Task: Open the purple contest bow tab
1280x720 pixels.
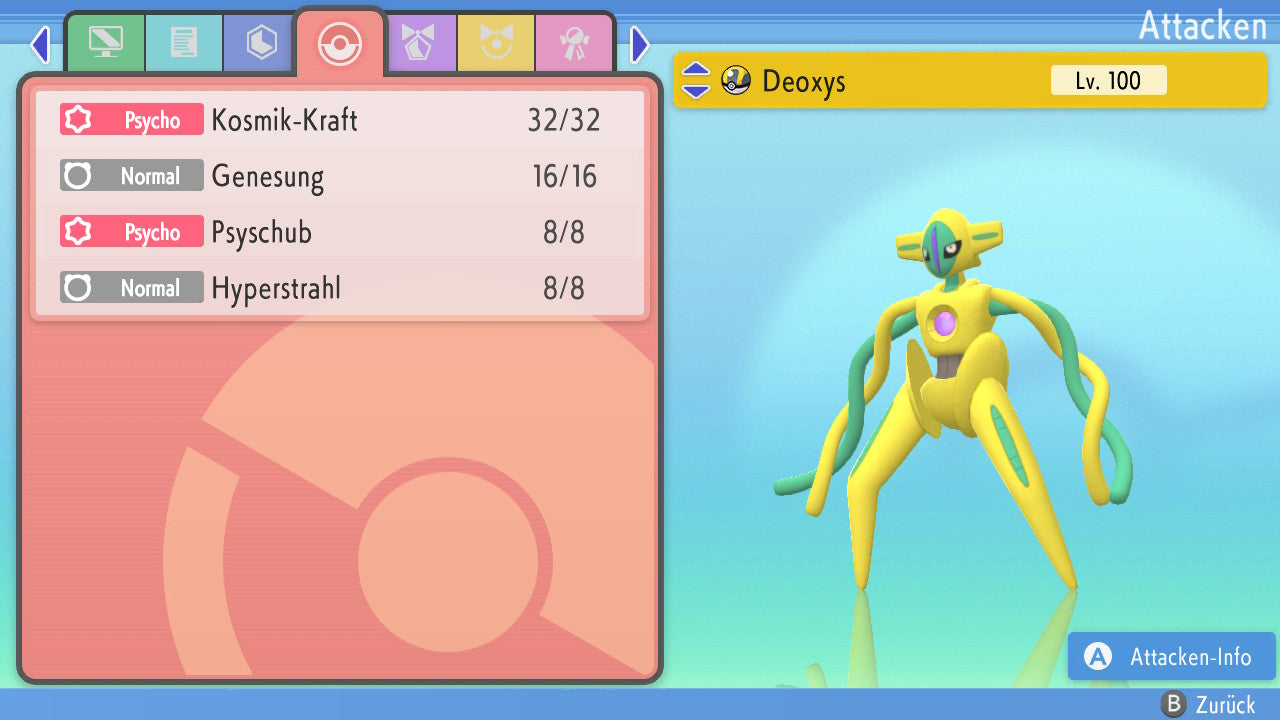Action: [419, 43]
